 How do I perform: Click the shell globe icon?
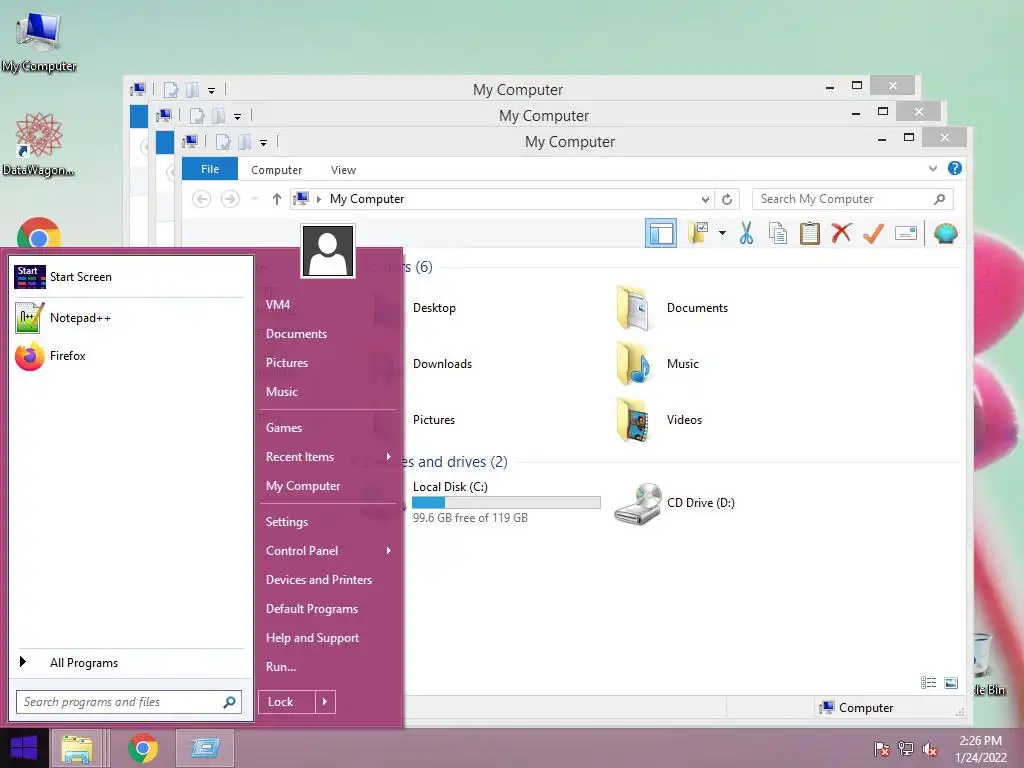(x=946, y=232)
